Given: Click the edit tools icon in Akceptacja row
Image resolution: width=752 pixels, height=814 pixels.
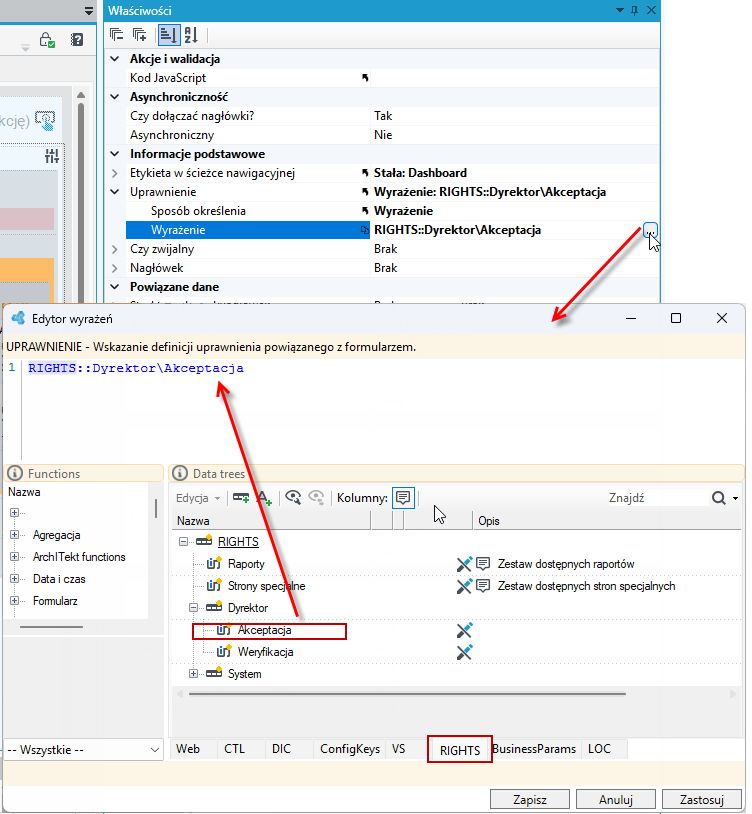Looking at the screenshot, I should point(464,630).
